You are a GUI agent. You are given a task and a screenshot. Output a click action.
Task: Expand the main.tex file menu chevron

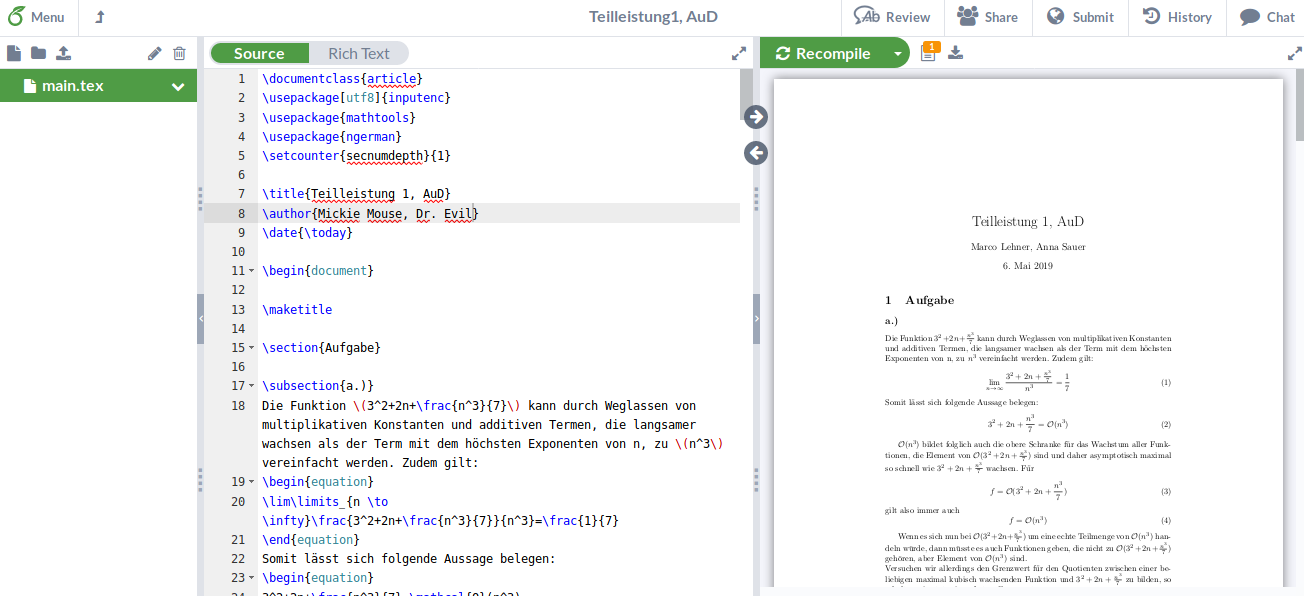click(x=178, y=87)
